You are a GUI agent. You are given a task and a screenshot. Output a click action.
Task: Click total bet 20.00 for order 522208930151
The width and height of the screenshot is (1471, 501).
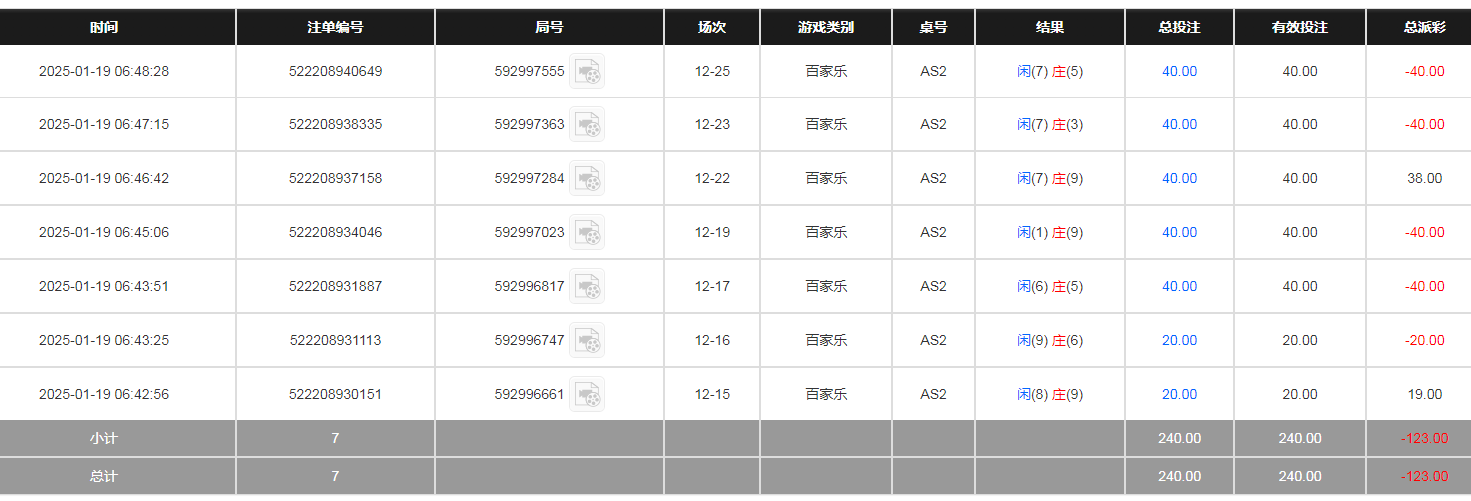[x=1179, y=394]
